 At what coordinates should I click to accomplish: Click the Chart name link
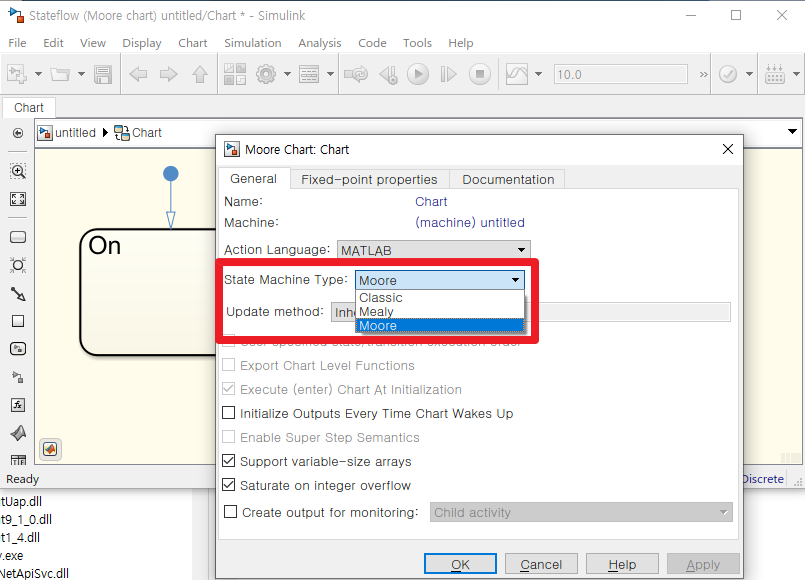click(x=431, y=201)
